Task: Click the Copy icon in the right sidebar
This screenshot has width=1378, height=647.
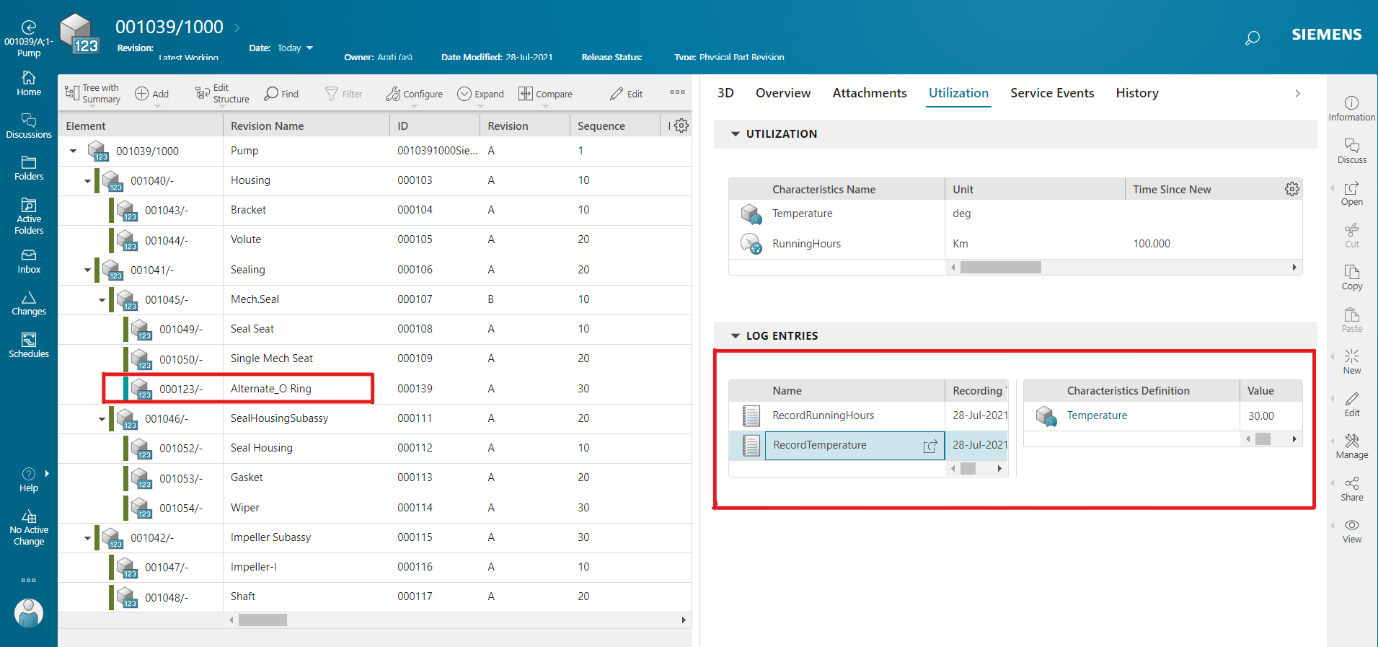Action: pyautogui.click(x=1351, y=277)
